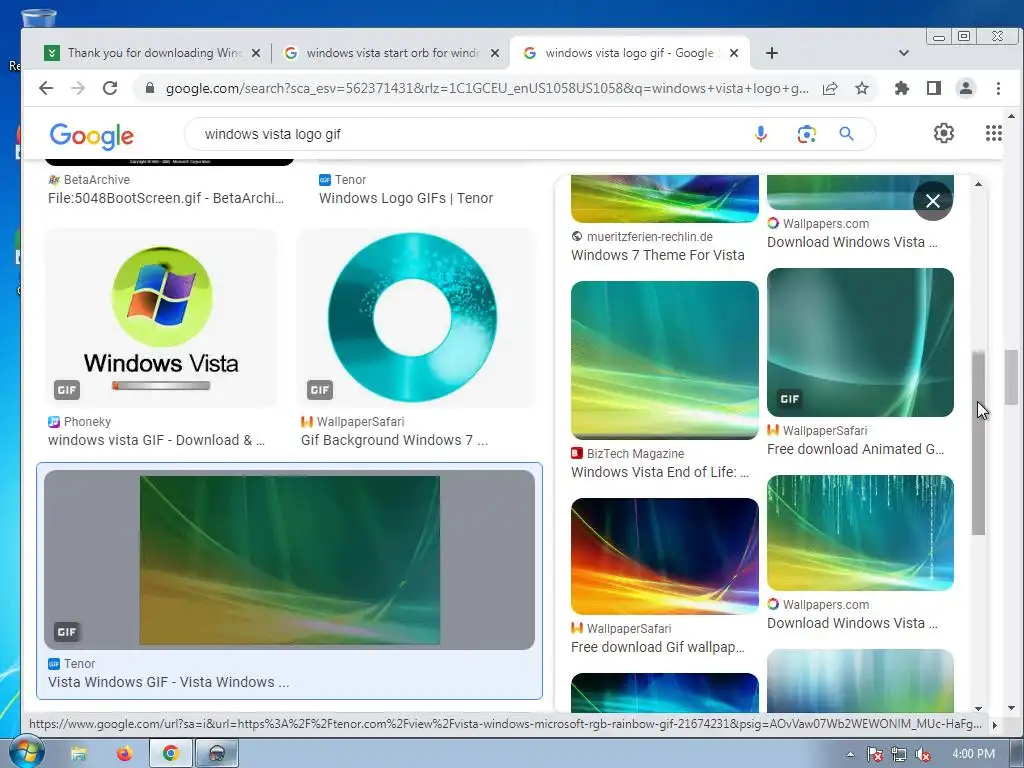Open the Chrome profile avatar
This screenshot has height=768, width=1024.
(x=965, y=88)
